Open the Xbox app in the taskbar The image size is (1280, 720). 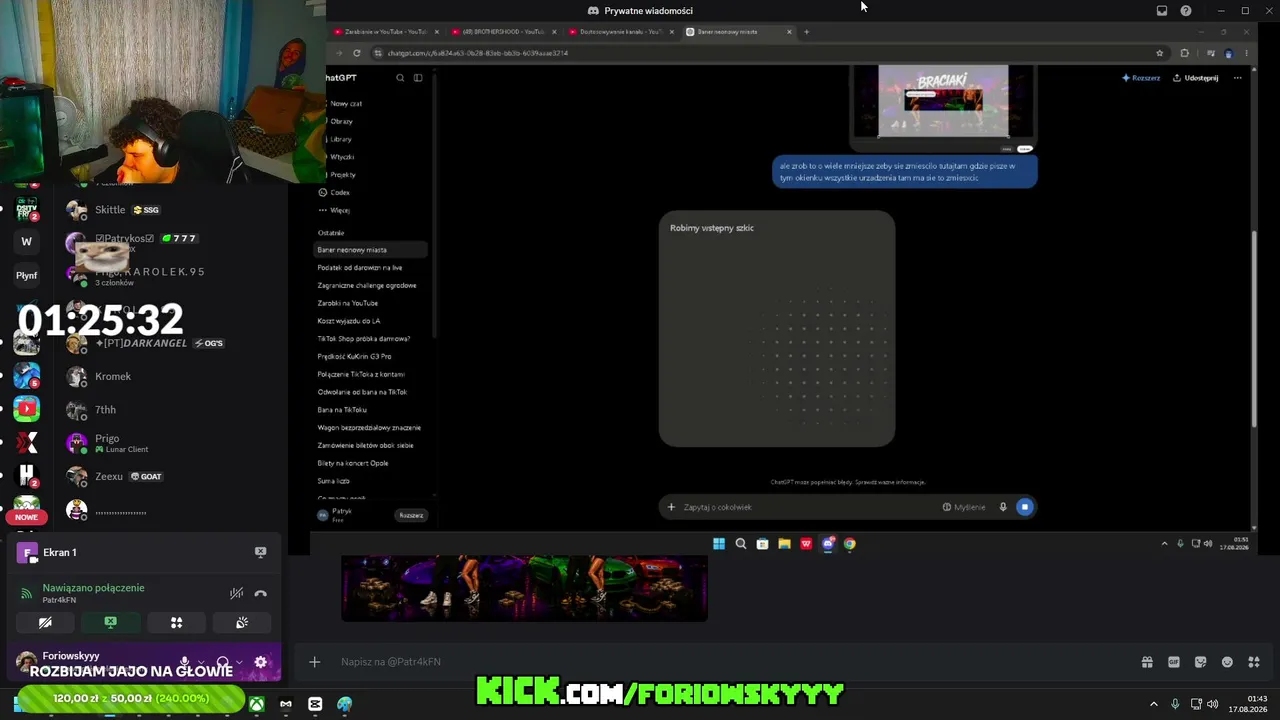(257, 704)
